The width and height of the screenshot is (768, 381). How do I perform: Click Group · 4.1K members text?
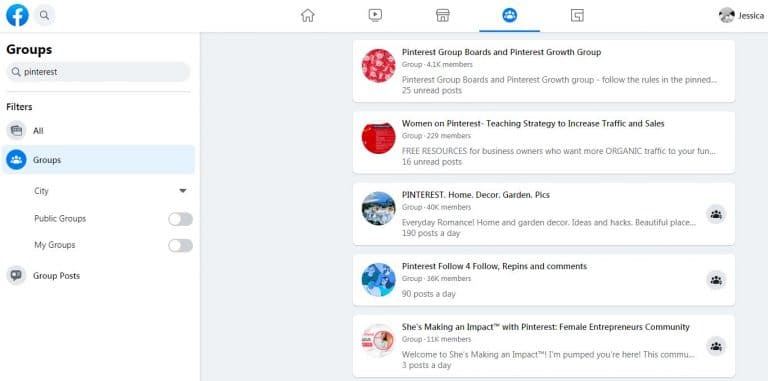(437, 64)
